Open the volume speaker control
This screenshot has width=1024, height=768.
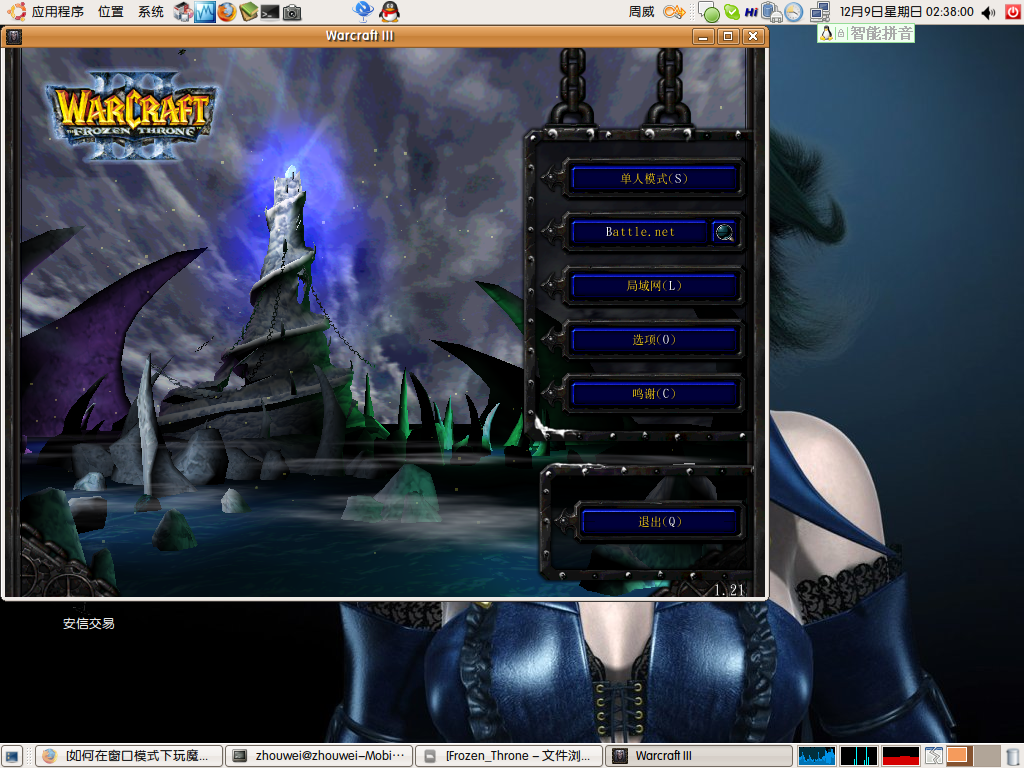[x=989, y=12]
